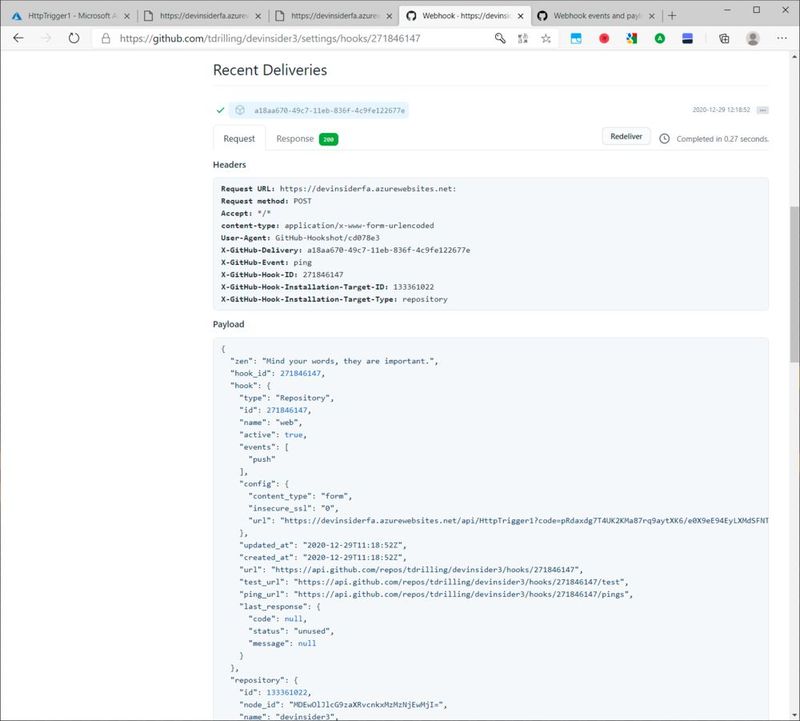The image size is (800, 721).
Task: Open the blue calendar extension icon
Action: 576,38
